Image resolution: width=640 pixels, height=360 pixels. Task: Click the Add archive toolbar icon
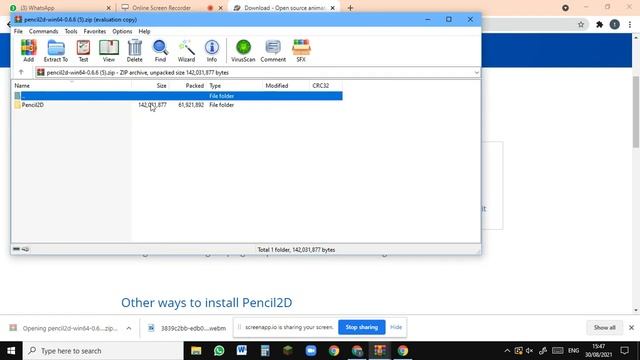point(29,51)
